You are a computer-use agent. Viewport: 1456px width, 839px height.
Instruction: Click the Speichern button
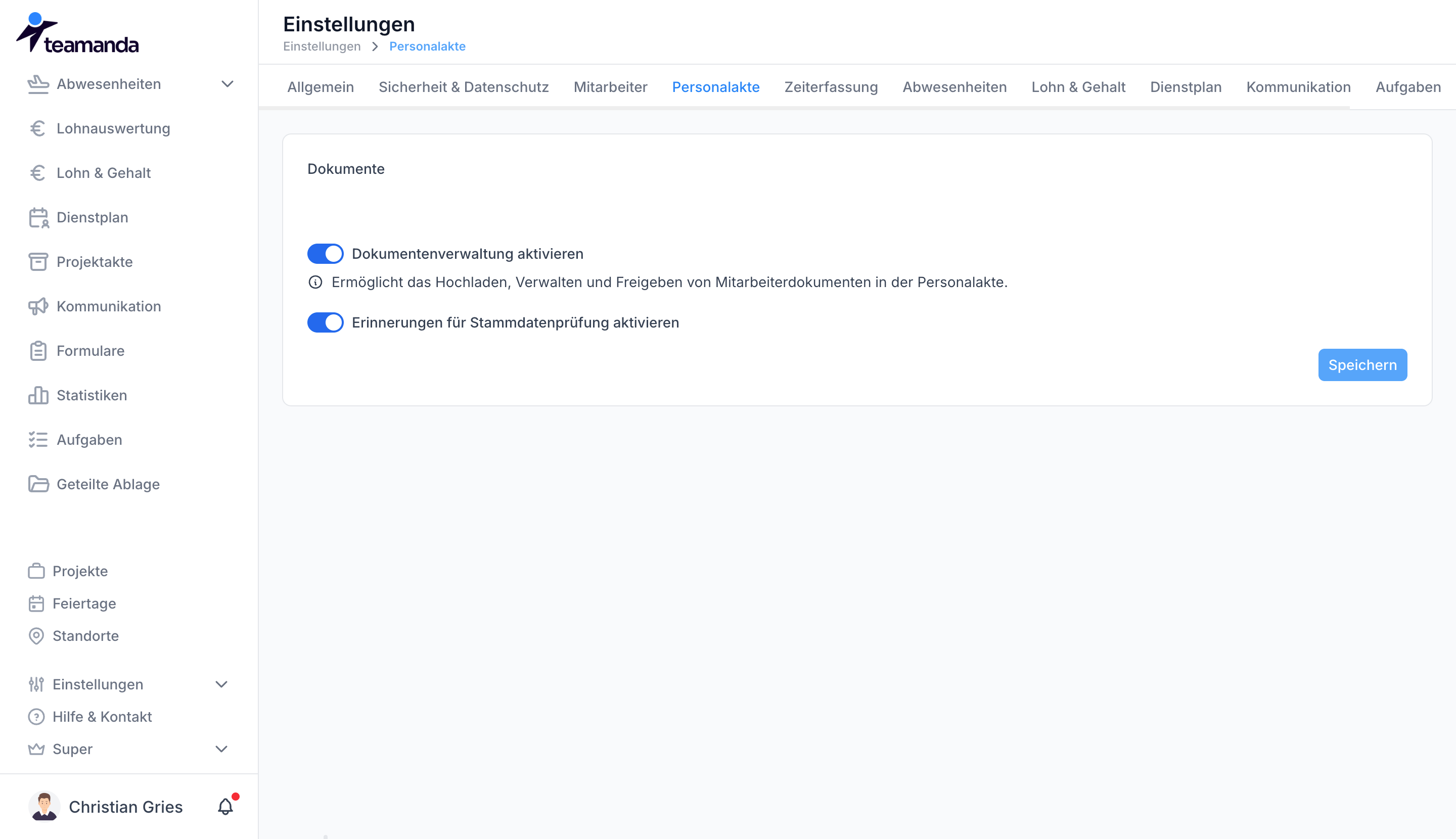point(1362,365)
